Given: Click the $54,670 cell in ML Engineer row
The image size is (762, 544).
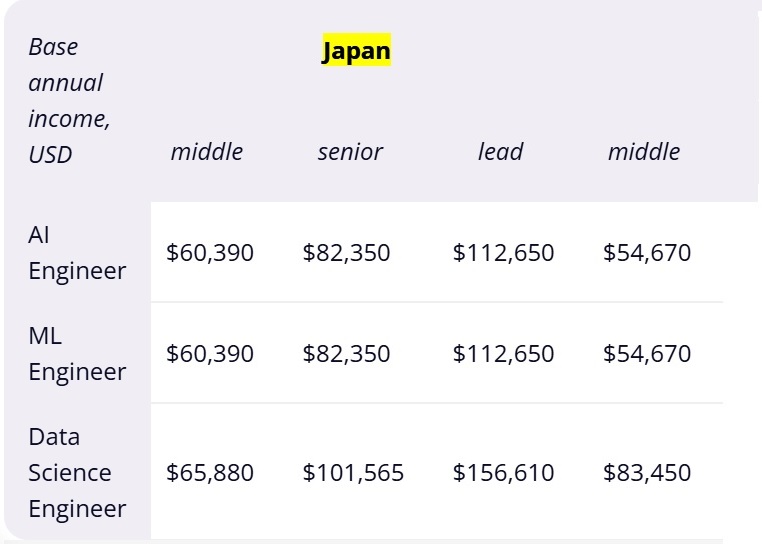Looking at the screenshot, I should pos(647,354).
